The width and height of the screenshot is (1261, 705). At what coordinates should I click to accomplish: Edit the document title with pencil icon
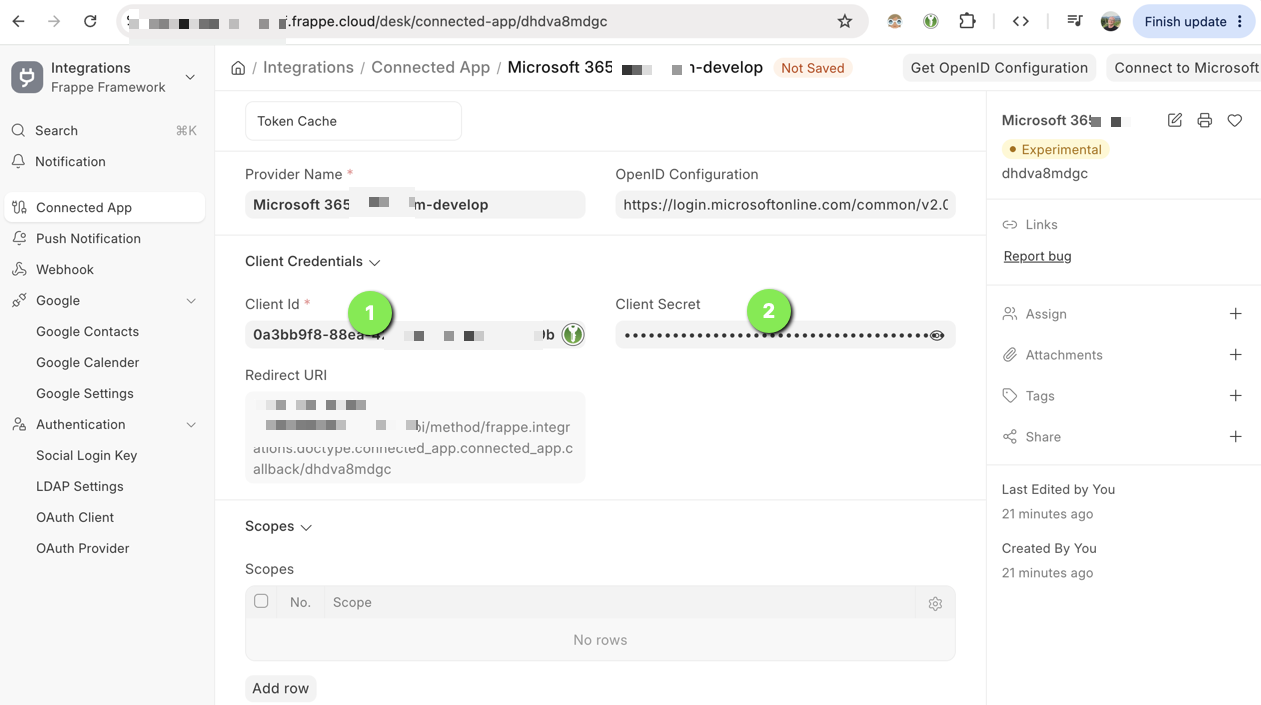pyautogui.click(x=1175, y=120)
